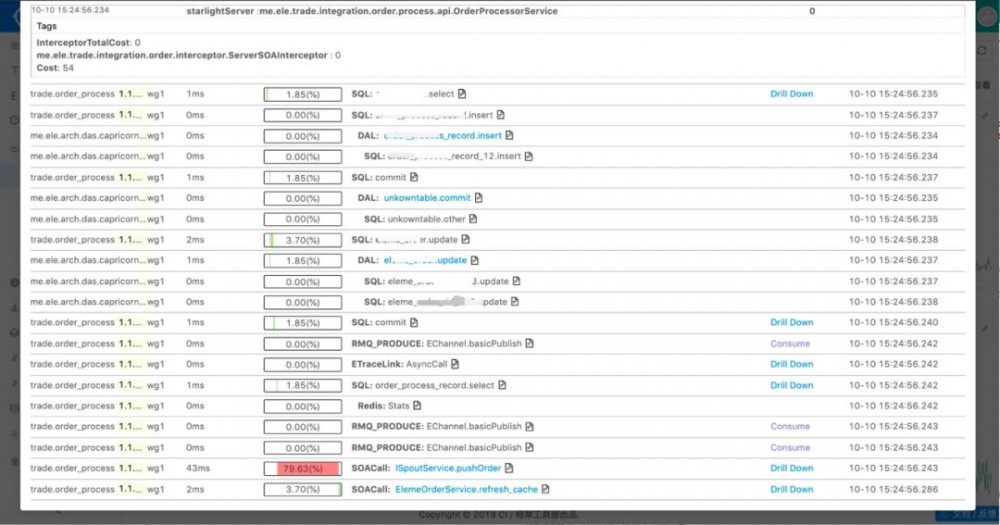Click SQL: unkowntable.other label
This screenshot has height=525, width=1000.
point(415,219)
